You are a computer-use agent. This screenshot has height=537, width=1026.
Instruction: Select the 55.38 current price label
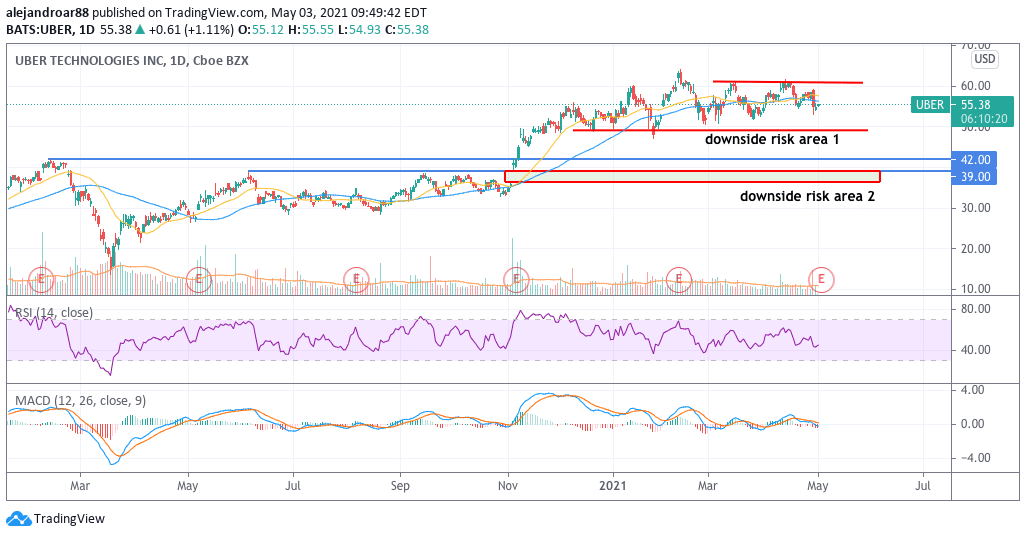click(975, 105)
